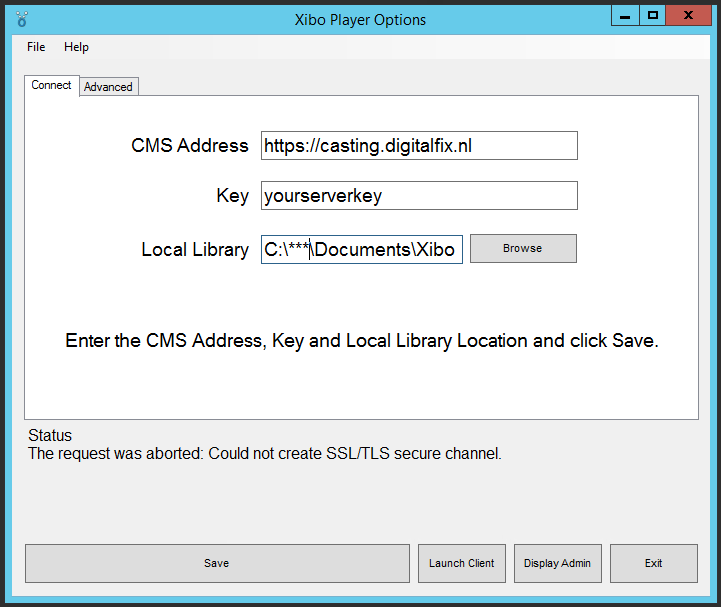Save the player options
Image resolution: width=721 pixels, height=607 pixels.
coord(217,563)
